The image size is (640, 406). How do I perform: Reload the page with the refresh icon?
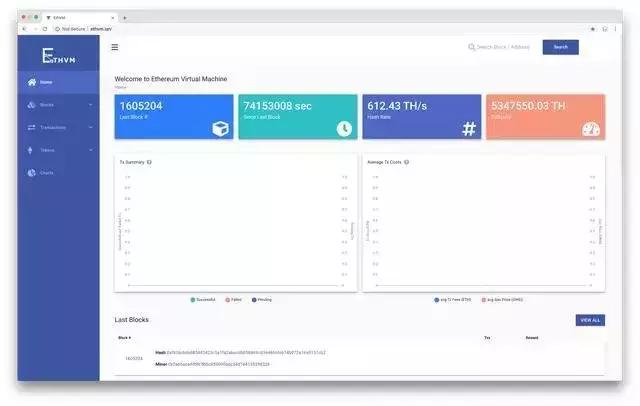tap(45, 29)
